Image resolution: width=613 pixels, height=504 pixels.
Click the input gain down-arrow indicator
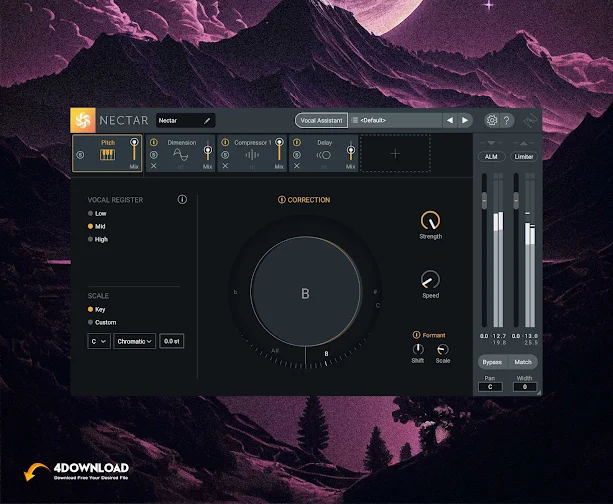click(x=491, y=143)
